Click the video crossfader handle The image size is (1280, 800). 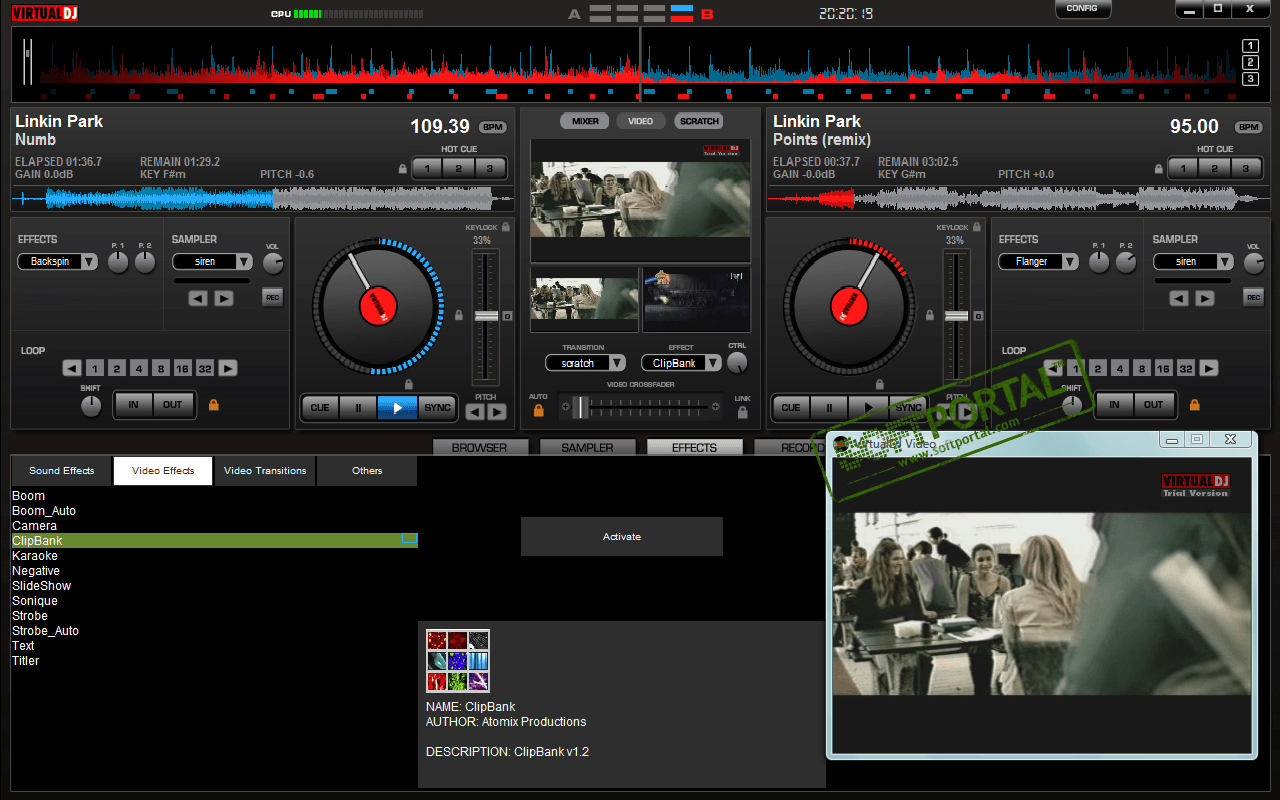click(x=581, y=407)
